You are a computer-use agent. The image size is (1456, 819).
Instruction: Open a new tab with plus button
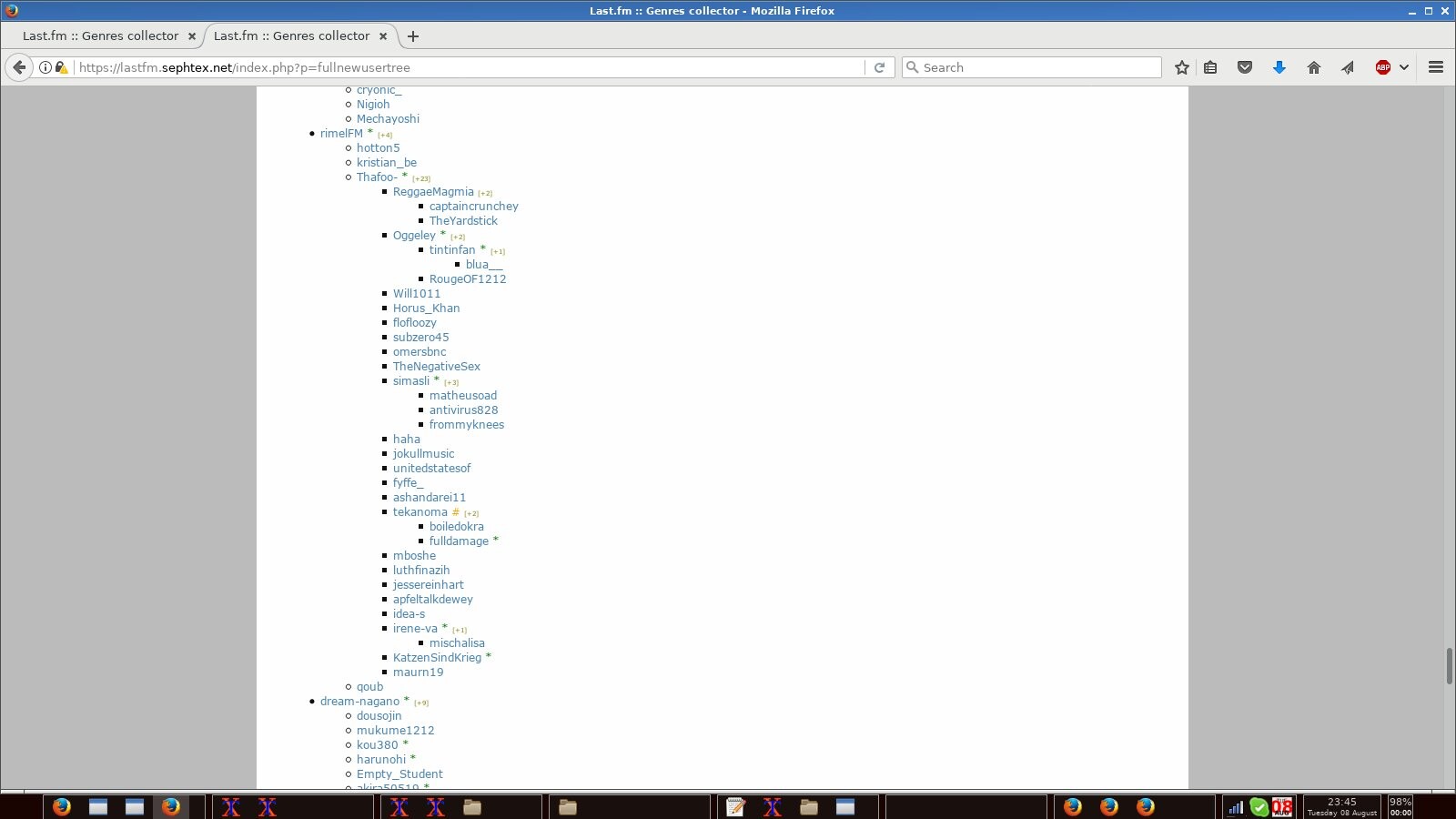click(x=413, y=36)
